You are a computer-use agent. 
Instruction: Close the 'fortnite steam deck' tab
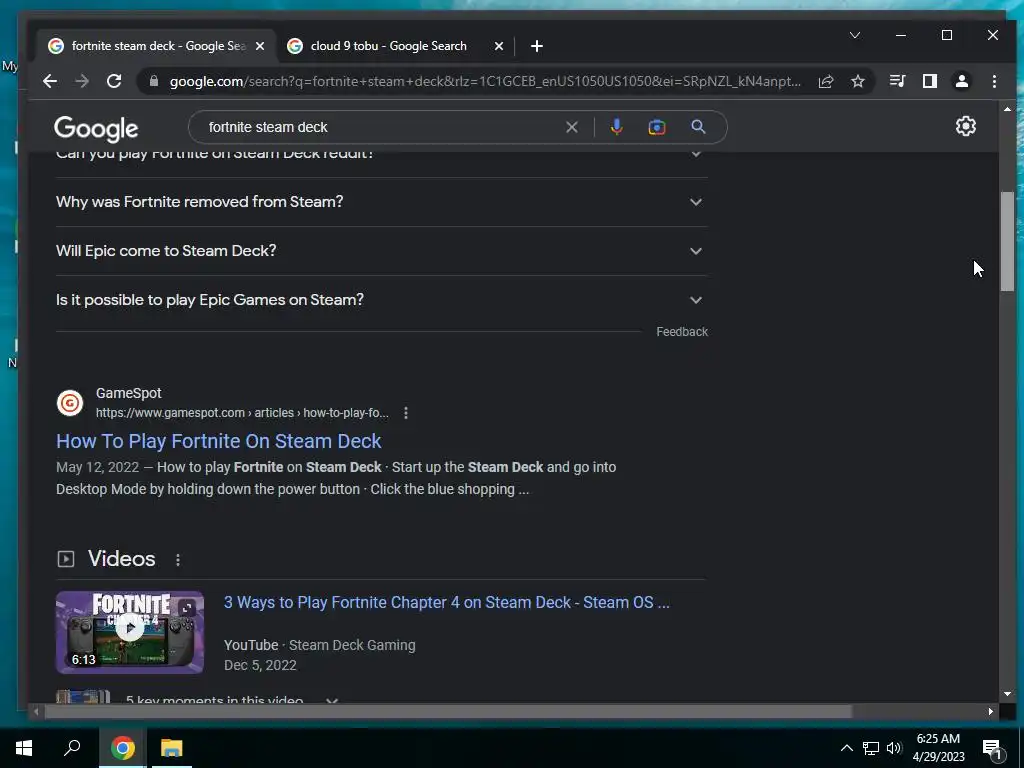pos(260,46)
